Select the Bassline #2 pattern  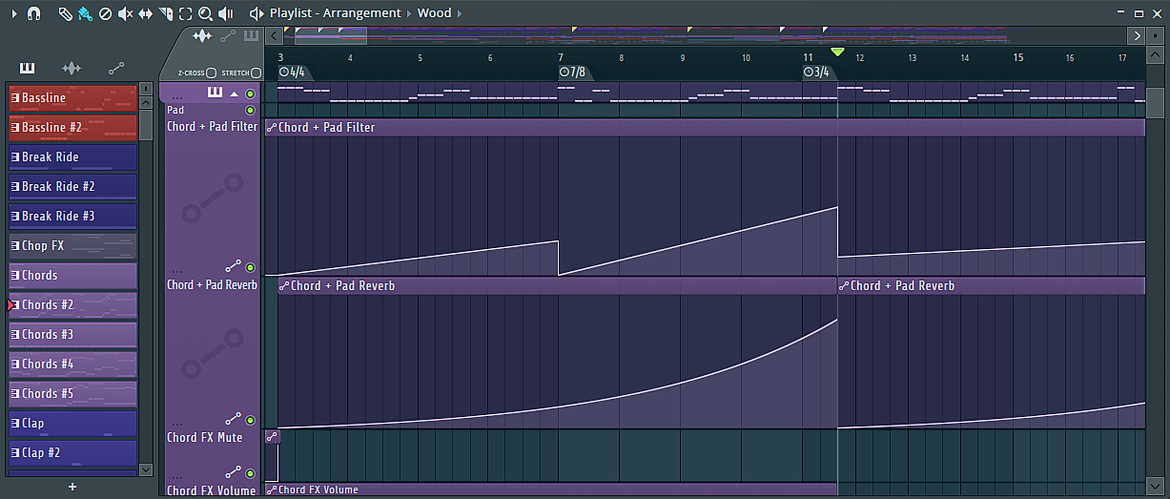pos(72,128)
